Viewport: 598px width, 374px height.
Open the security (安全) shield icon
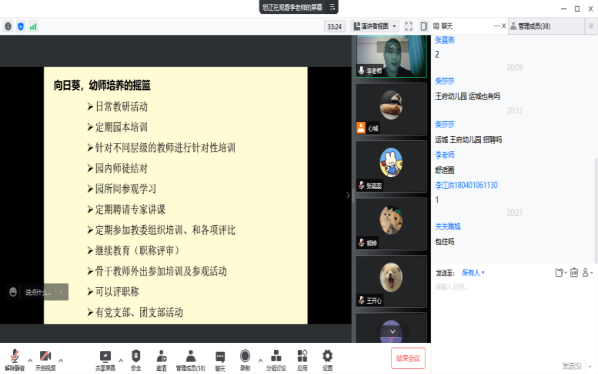[x=136, y=360]
